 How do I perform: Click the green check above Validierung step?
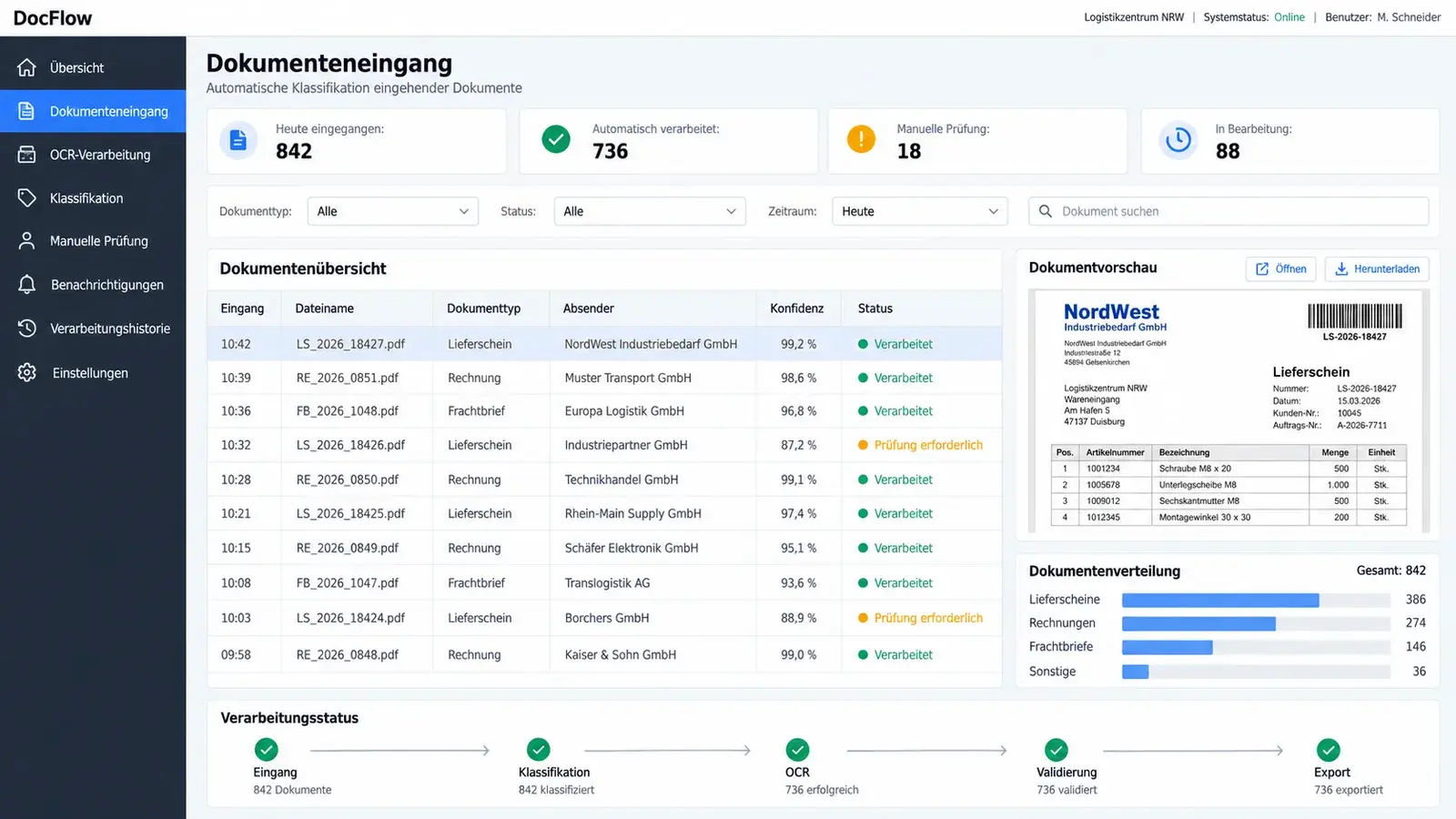(1057, 750)
